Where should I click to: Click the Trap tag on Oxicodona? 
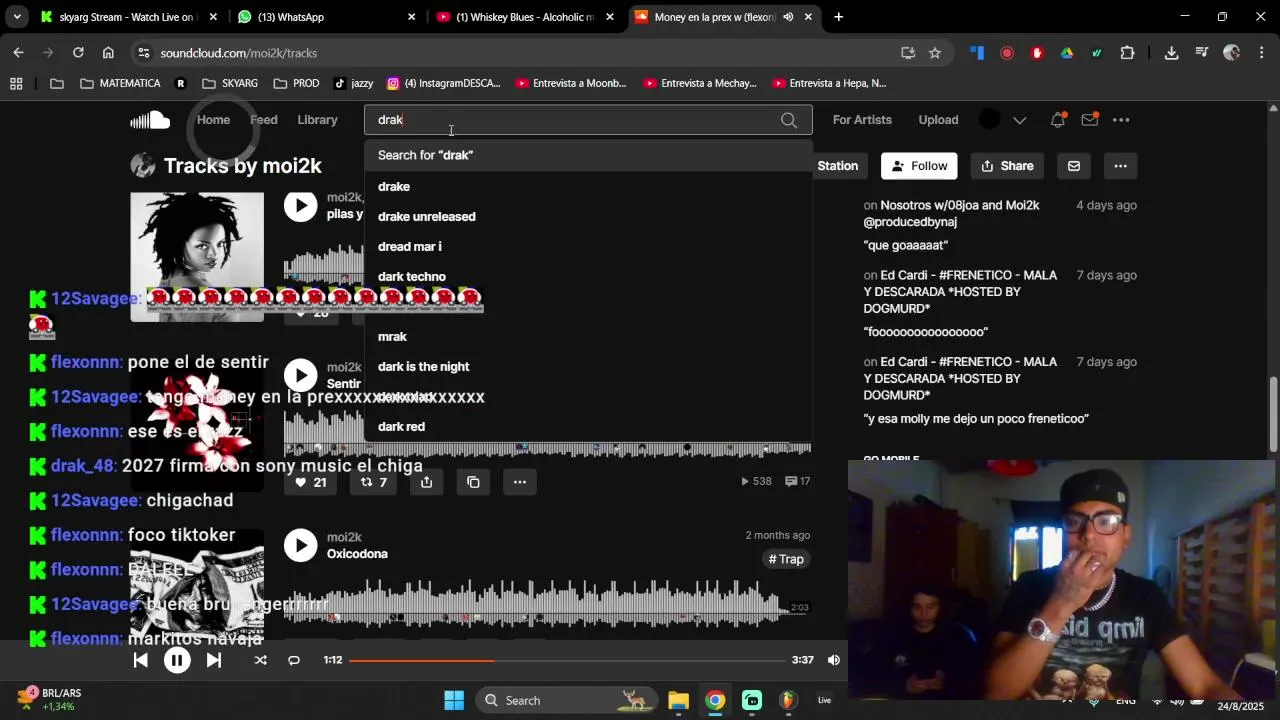[x=786, y=559]
